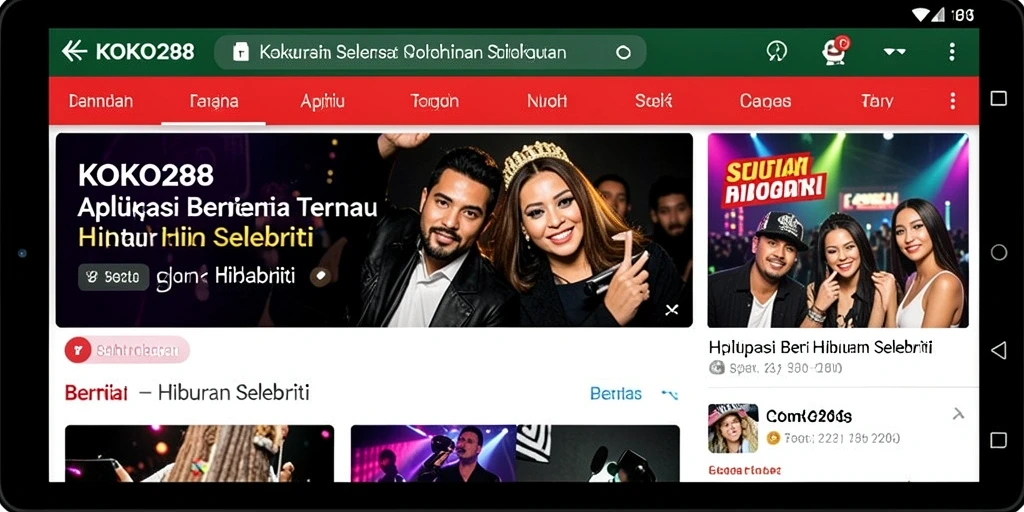The height and width of the screenshot is (512, 1024).
Task: Click the globe icon under side article title
Action: coord(716,368)
